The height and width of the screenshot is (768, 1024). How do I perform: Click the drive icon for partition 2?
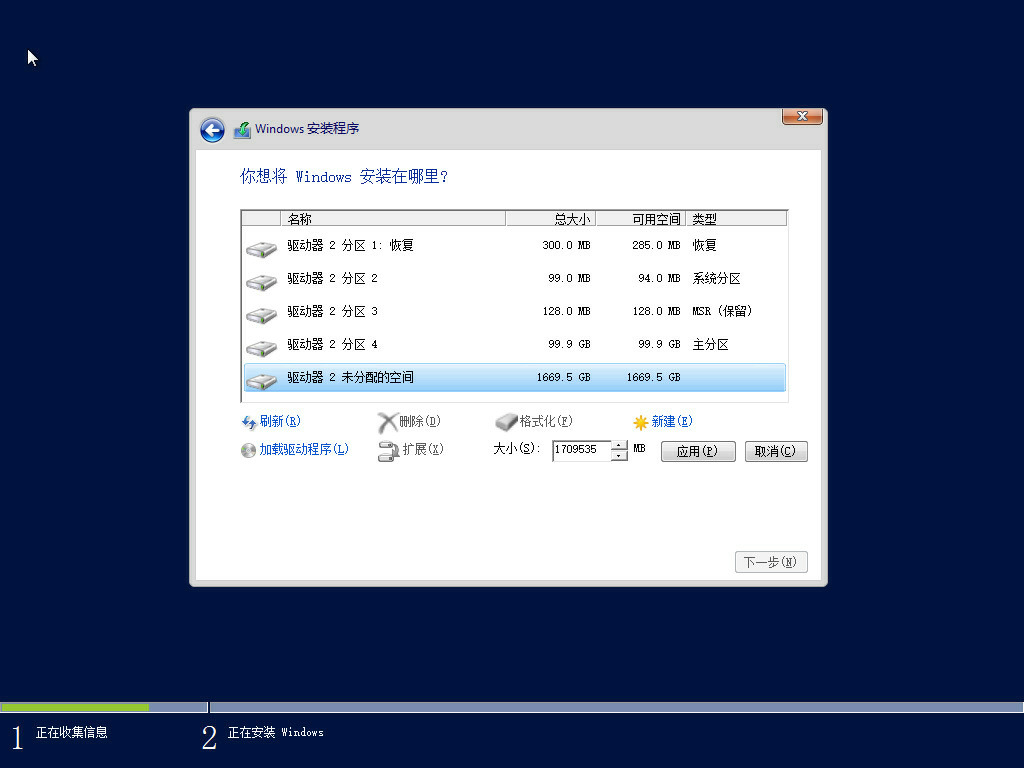pyautogui.click(x=261, y=282)
